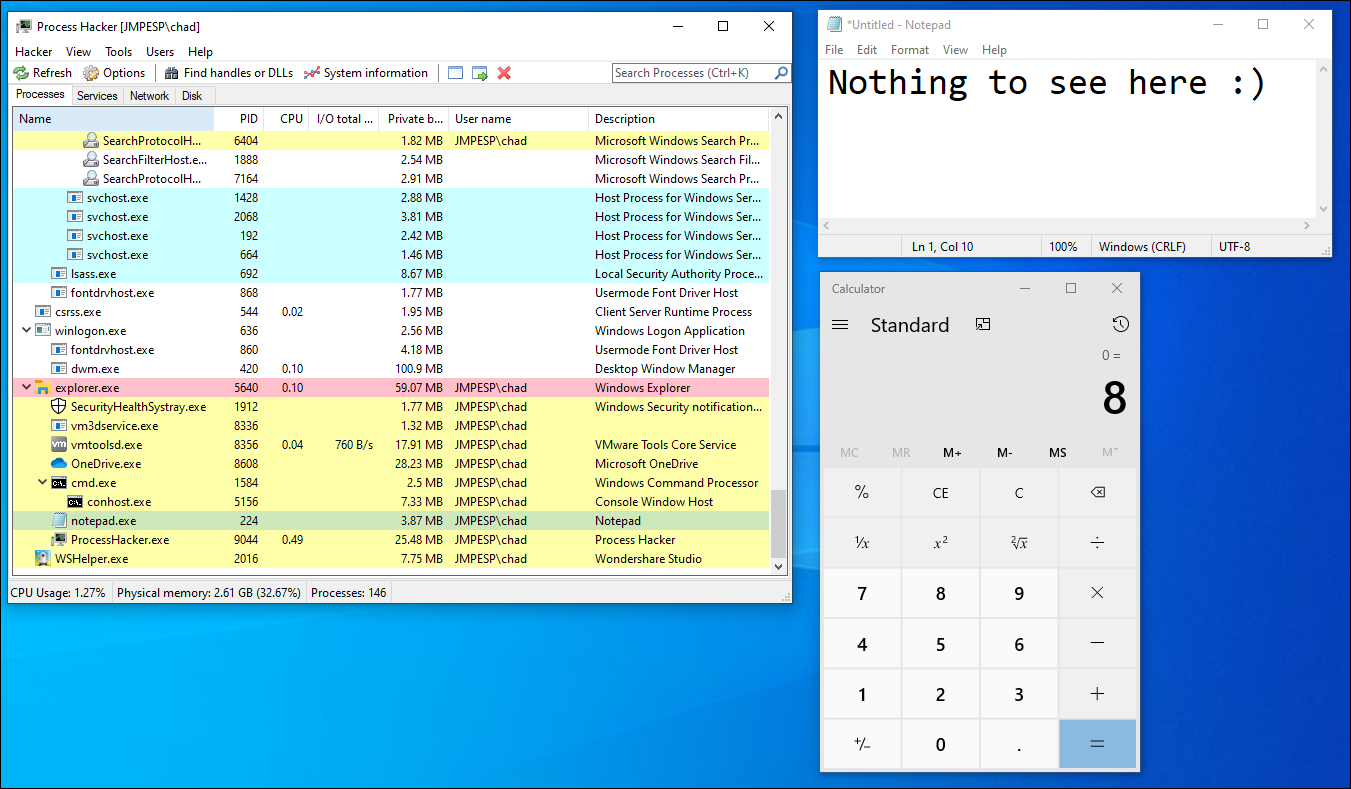This screenshot has height=789, width=1351.
Task: Click 'CPU Usage: 1.27%' in the status bar
Action: 58,592
